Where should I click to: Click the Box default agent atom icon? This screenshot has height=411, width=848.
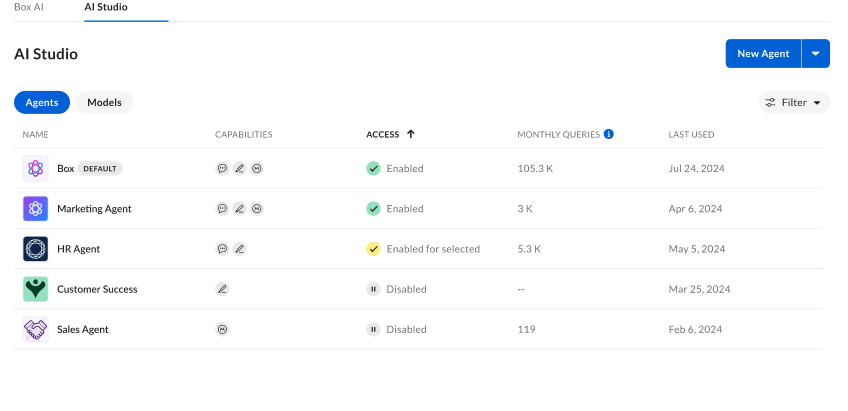[x=35, y=169]
